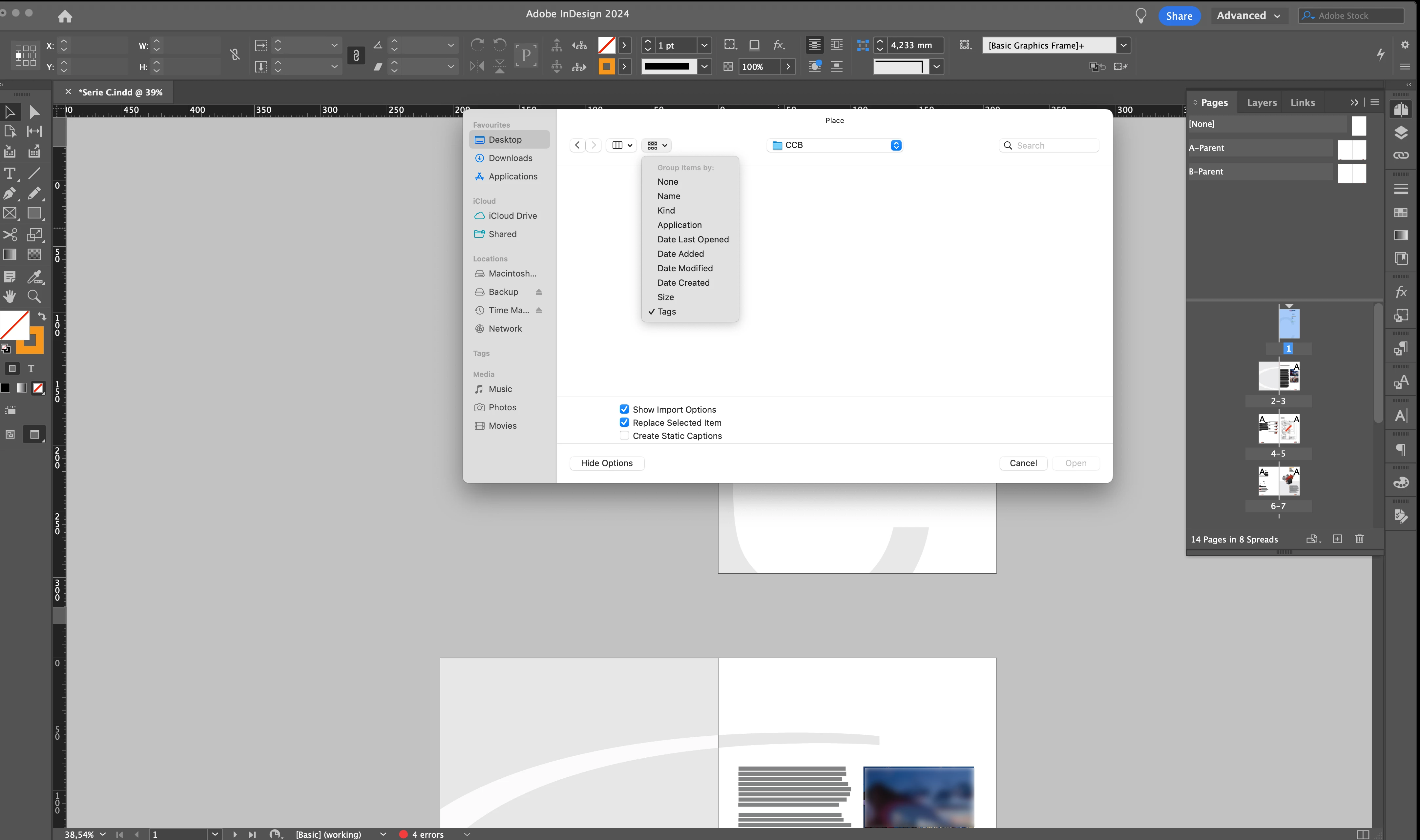Click the Home icon
The height and width of the screenshot is (840, 1420).
coord(65,16)
